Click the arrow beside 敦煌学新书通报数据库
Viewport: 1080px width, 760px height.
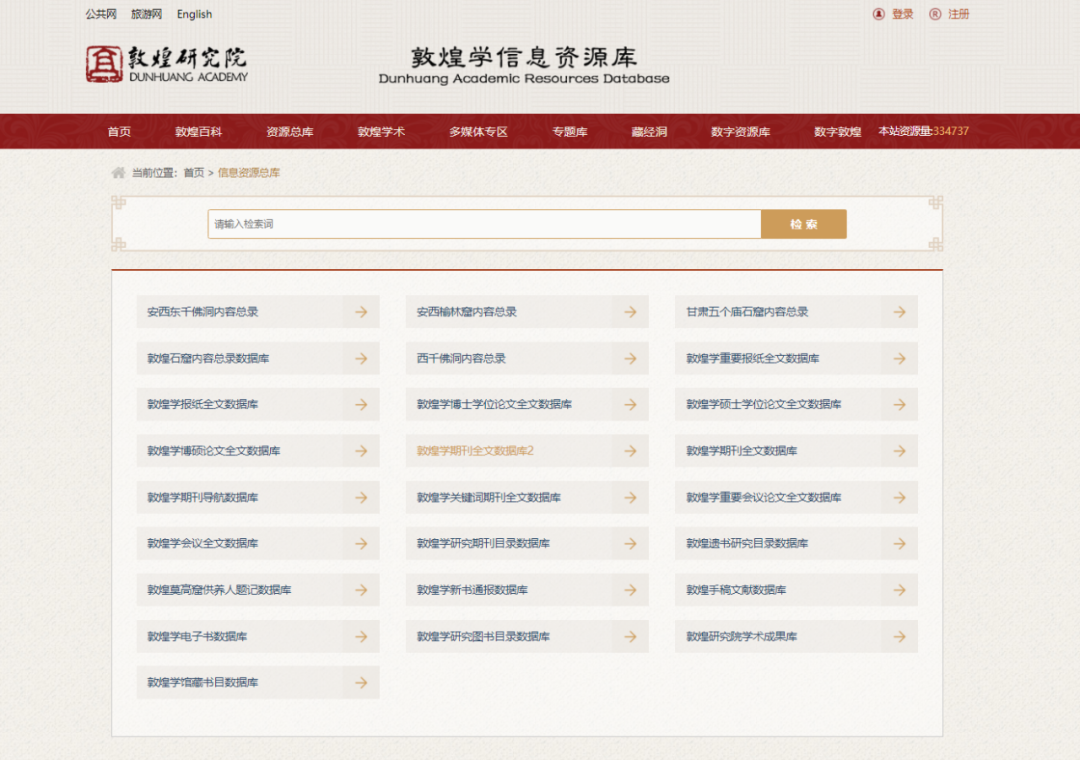(630, 590)
